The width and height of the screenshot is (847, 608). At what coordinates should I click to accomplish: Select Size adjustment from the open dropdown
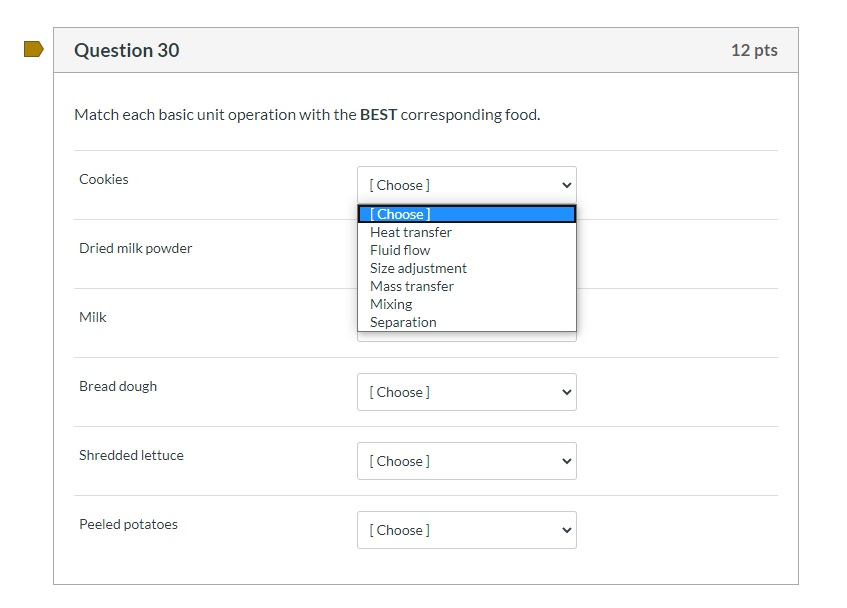418,268
